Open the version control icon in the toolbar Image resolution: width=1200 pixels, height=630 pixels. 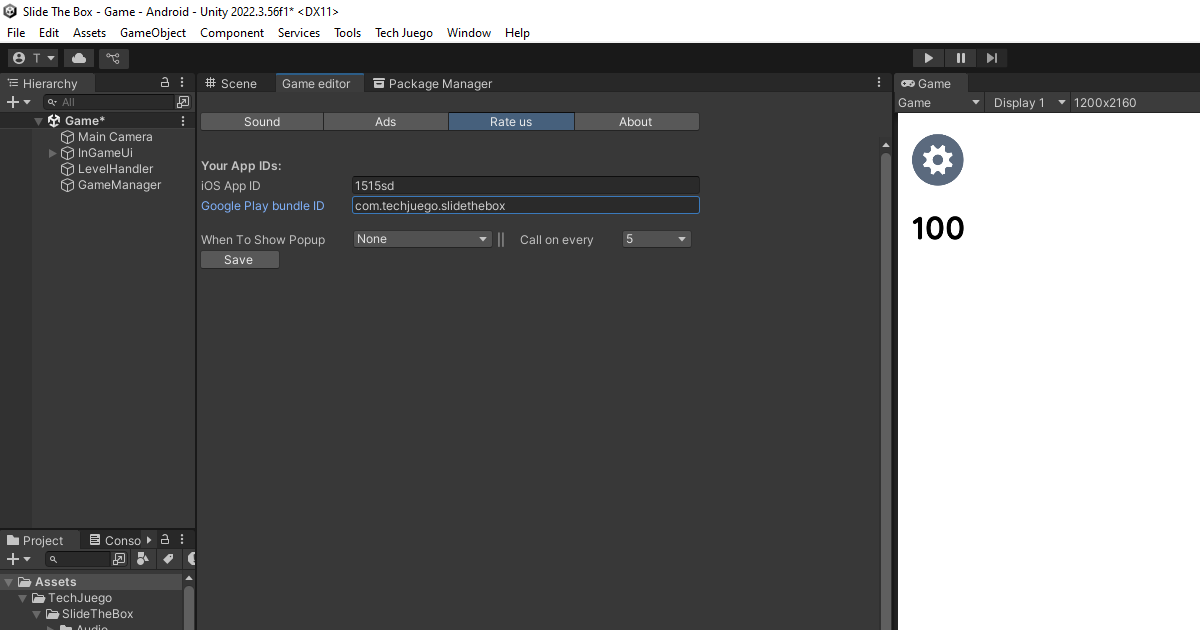coord(113,58)
